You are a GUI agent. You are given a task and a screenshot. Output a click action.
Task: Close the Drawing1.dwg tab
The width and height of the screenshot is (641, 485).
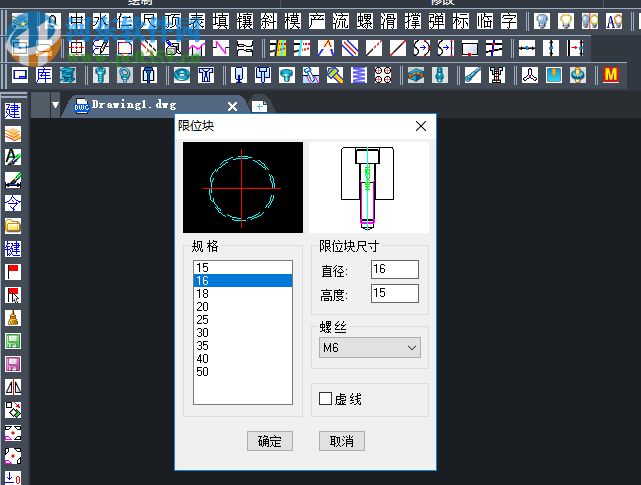pyautogui.click(x=233, y=107)
